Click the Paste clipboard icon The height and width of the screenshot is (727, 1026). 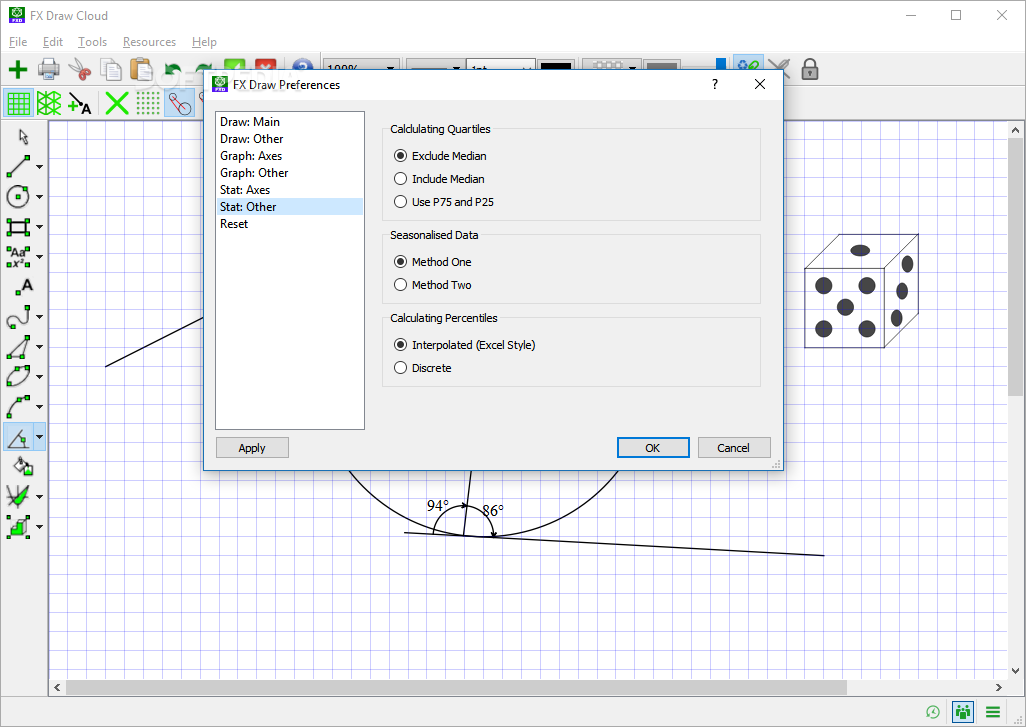point(141,69)
